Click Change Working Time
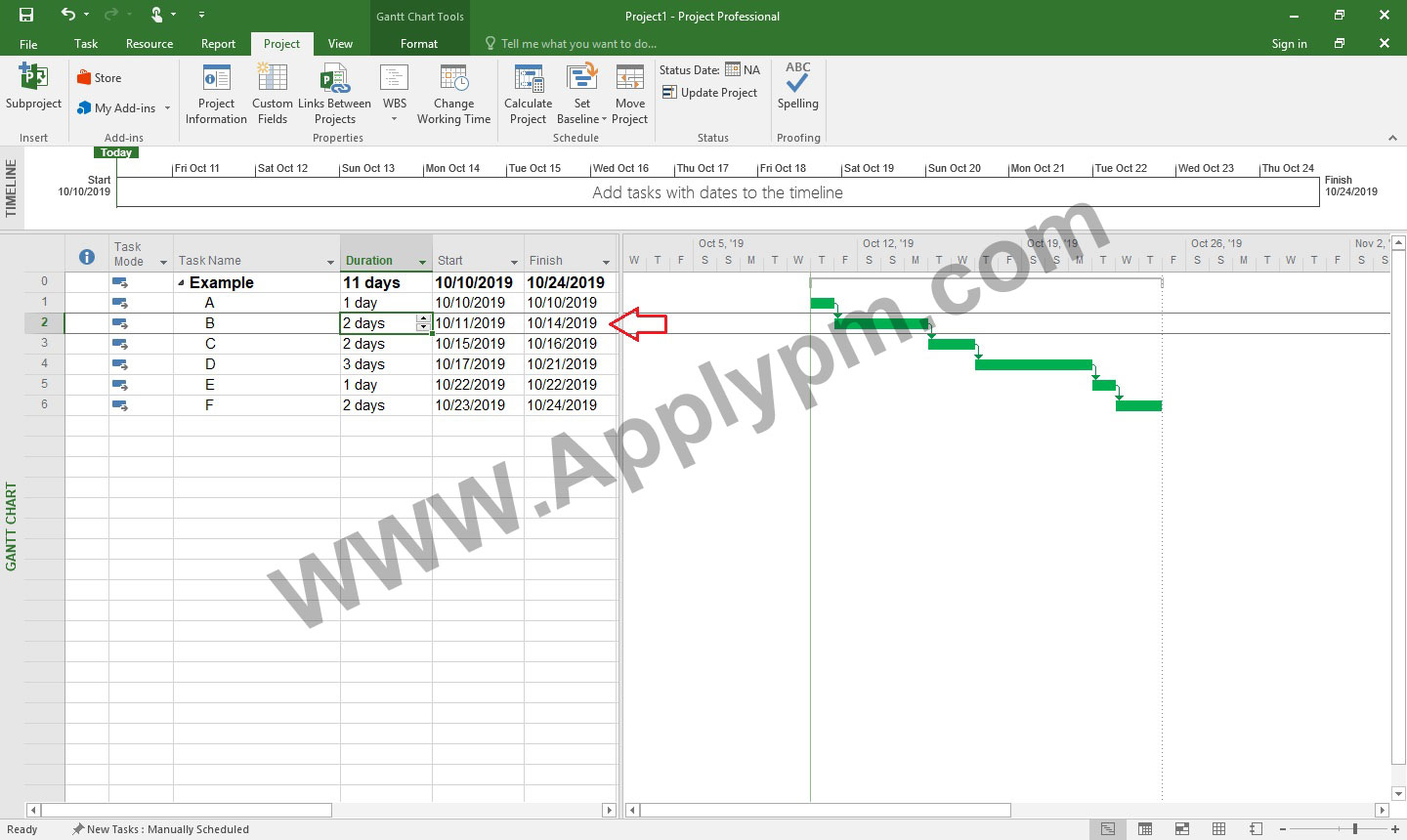Screen dimensions: 1407x840 point(453,95)
